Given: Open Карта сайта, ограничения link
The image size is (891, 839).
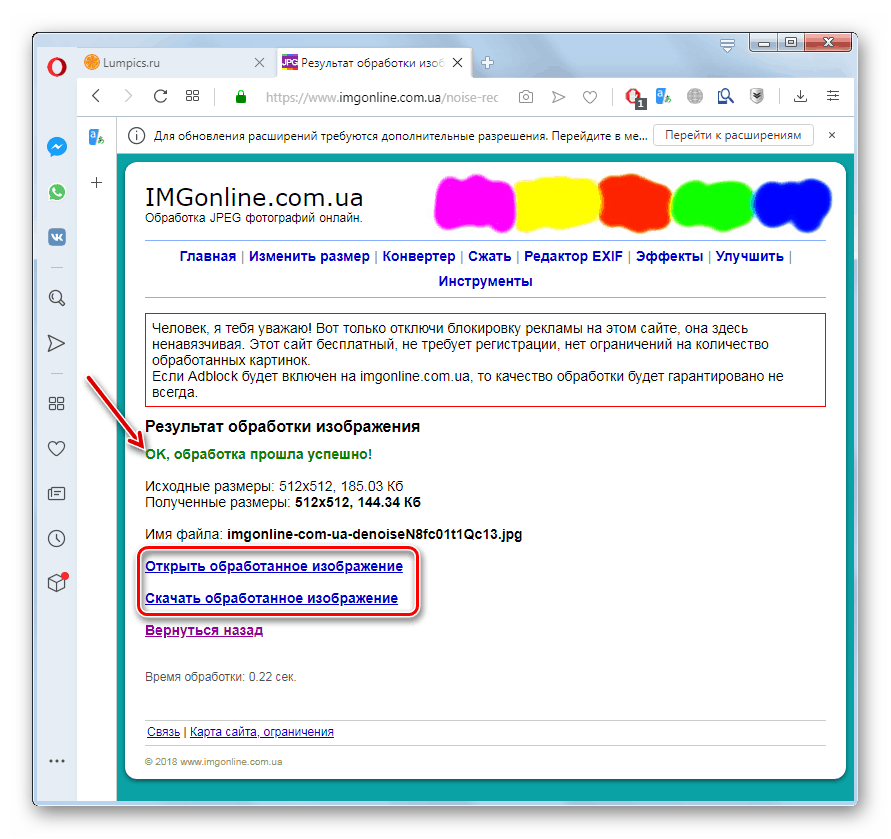Looking at the screenshot, I should pos(262,732).
